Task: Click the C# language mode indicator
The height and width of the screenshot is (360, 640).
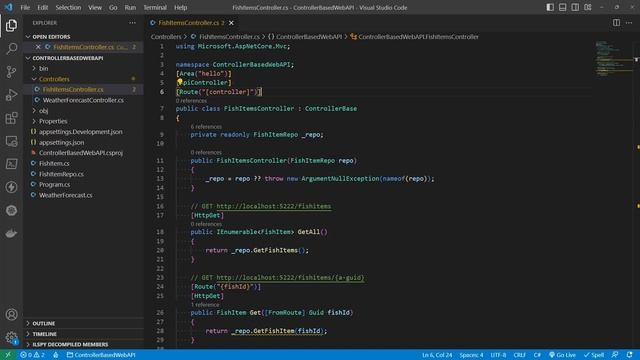Action: (x=537, y=355)
